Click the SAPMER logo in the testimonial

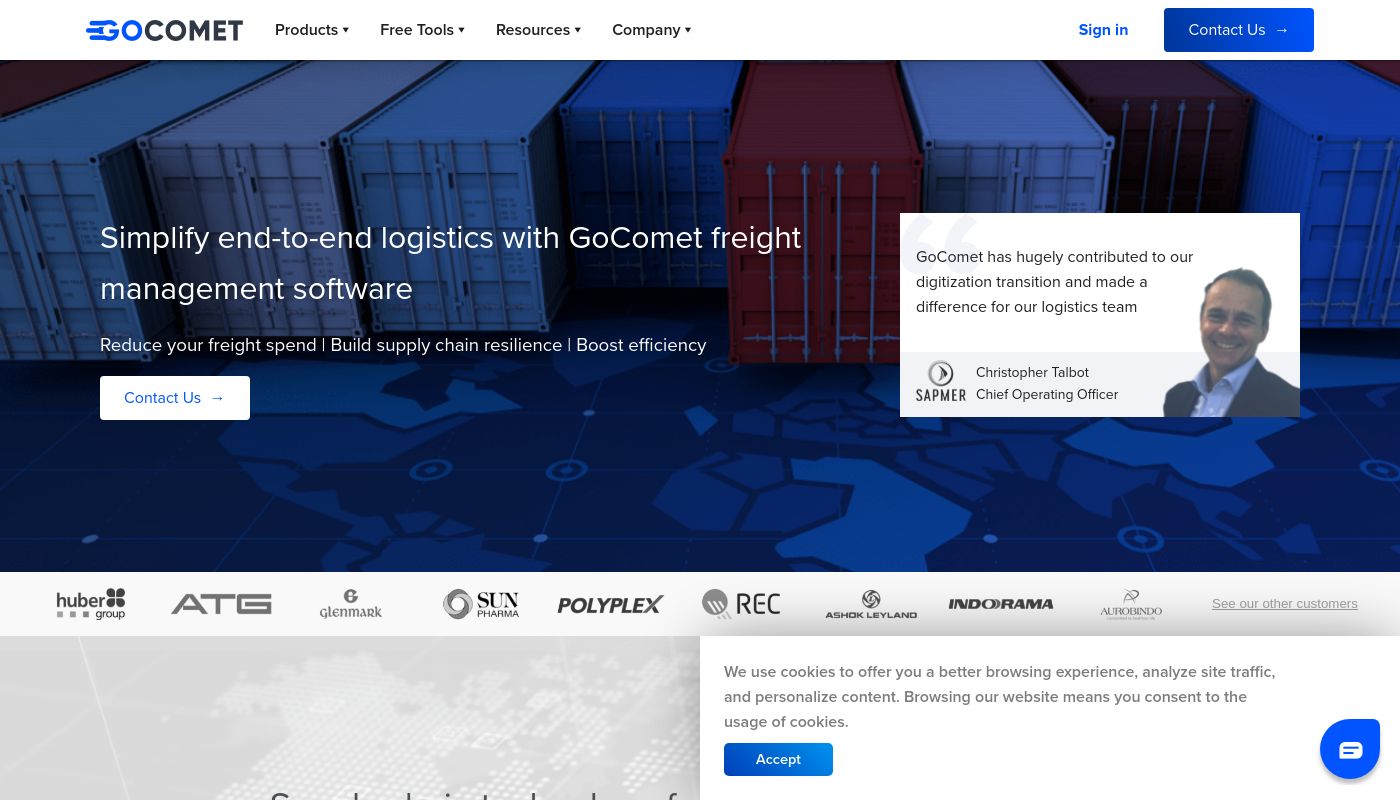point(941,381)
